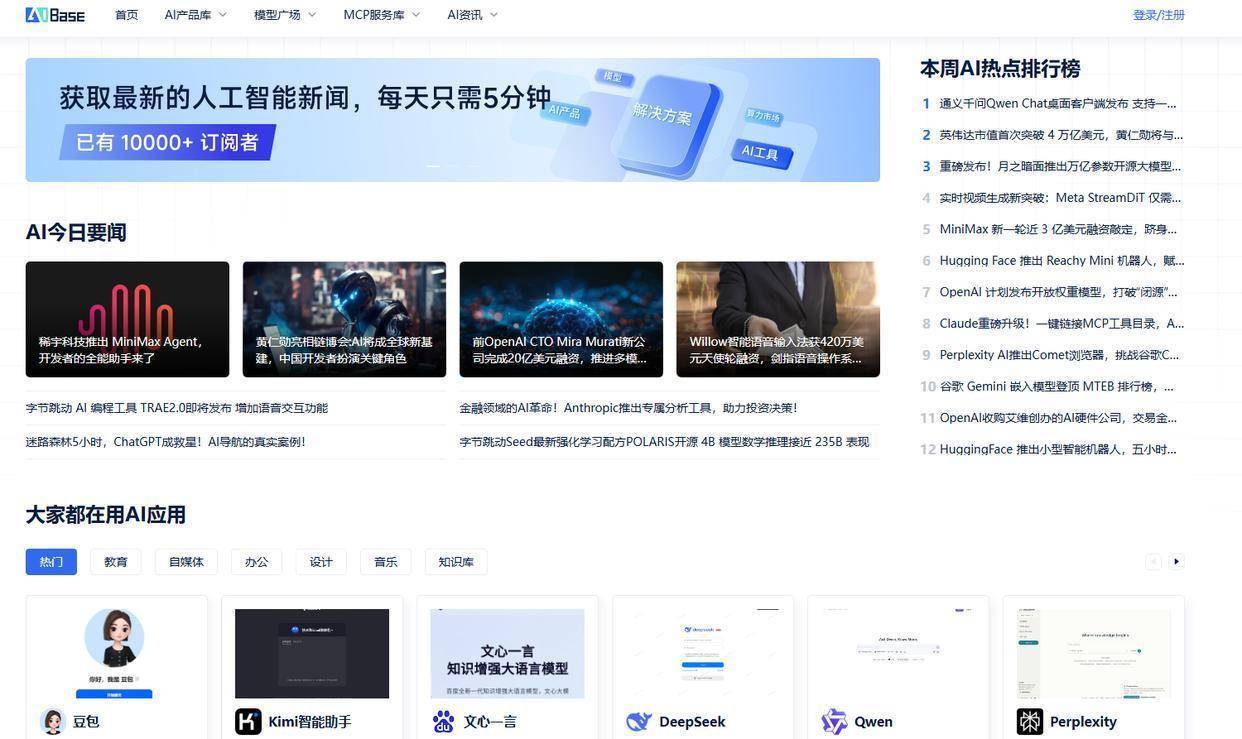
Task: Expand the 模型广场 dropdown menu
Action: pos(285,15)
